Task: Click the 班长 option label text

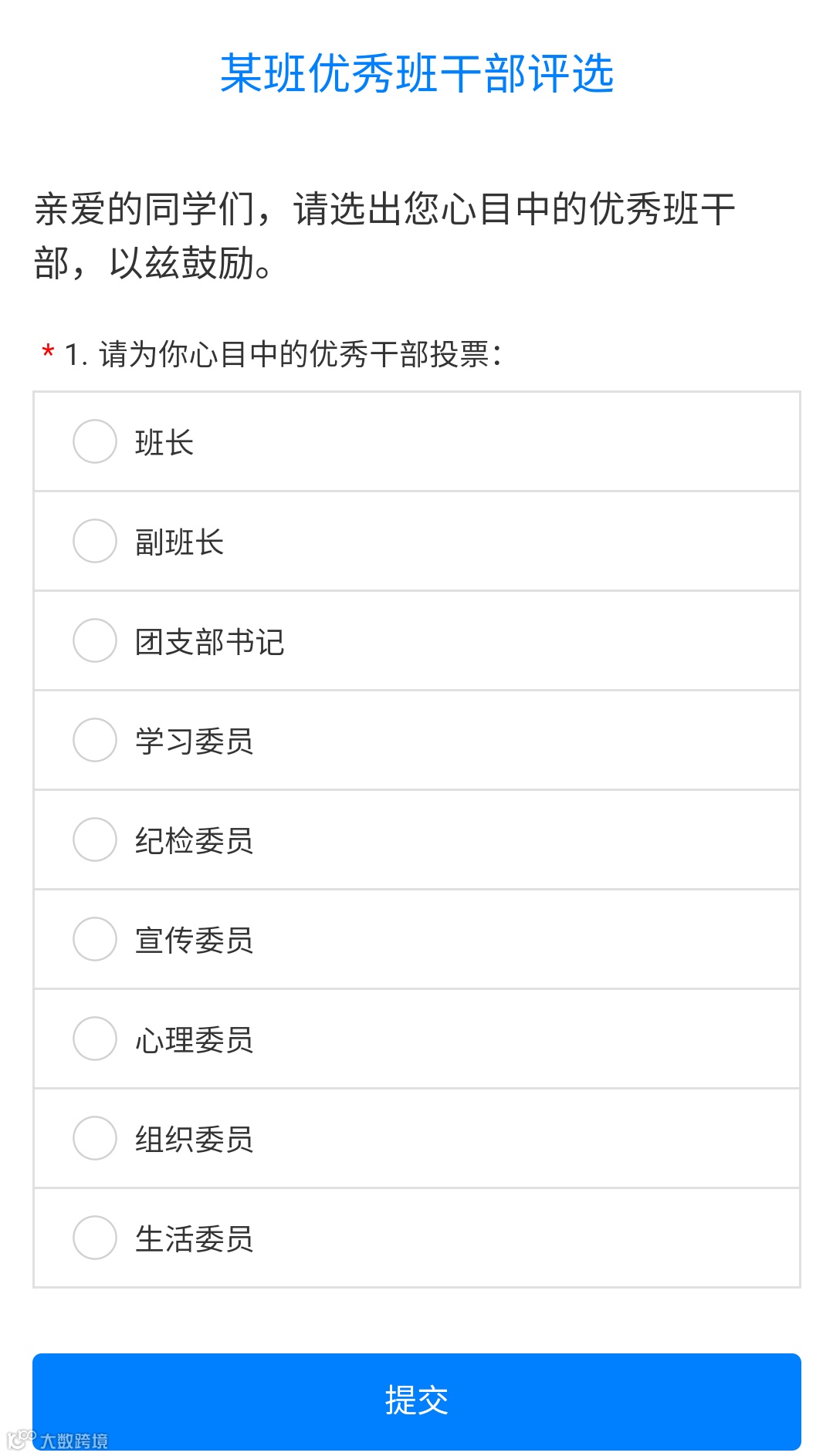Action: click(164, 443)
